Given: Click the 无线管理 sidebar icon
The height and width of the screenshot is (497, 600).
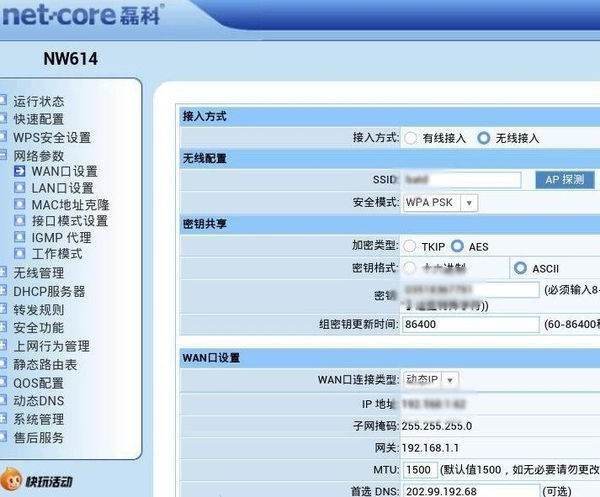Looking at the screenshot, I should 4,273.
